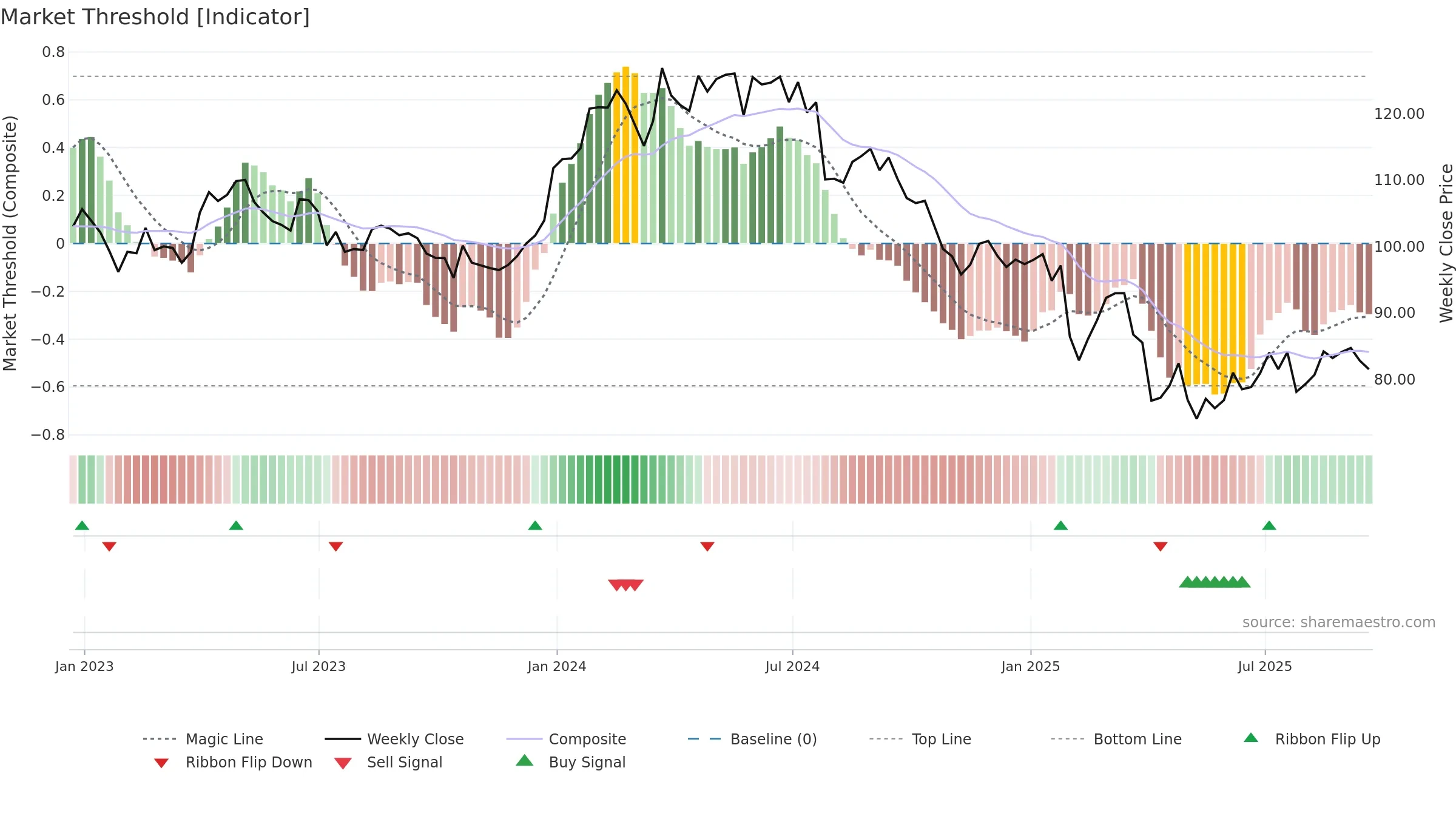1456x819 pixels.
Task: Click the Weekly Close Price axis title
Action: [1446, 243]
